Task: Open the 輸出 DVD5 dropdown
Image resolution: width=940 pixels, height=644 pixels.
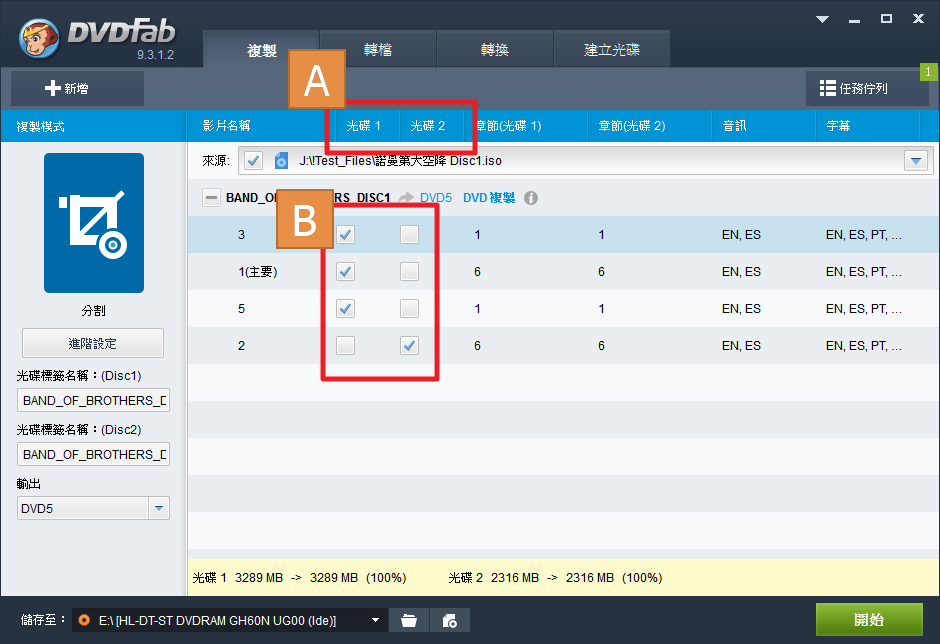Action: pos(159,509)
